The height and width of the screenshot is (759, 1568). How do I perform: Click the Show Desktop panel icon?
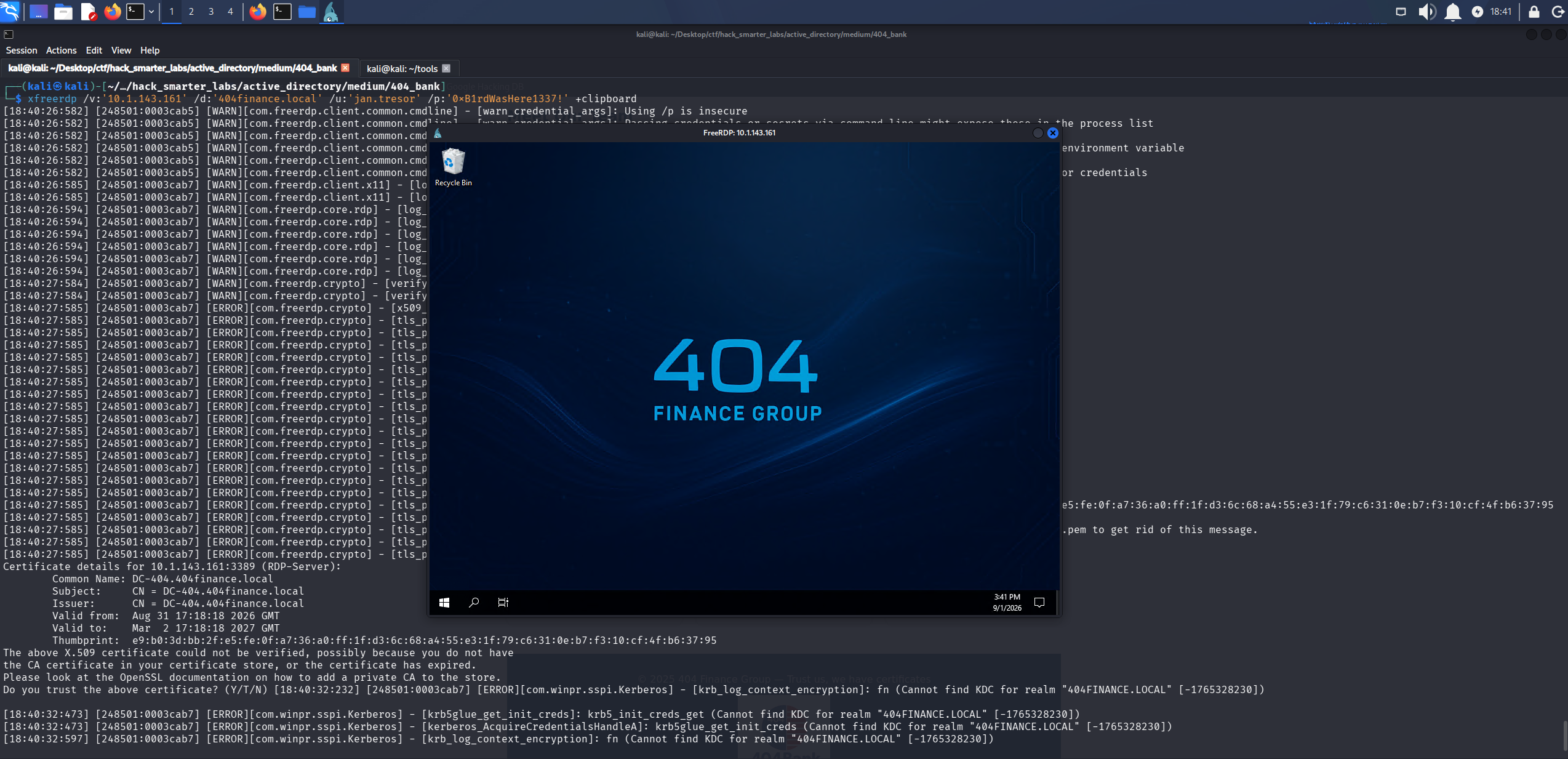click(38, 12)
